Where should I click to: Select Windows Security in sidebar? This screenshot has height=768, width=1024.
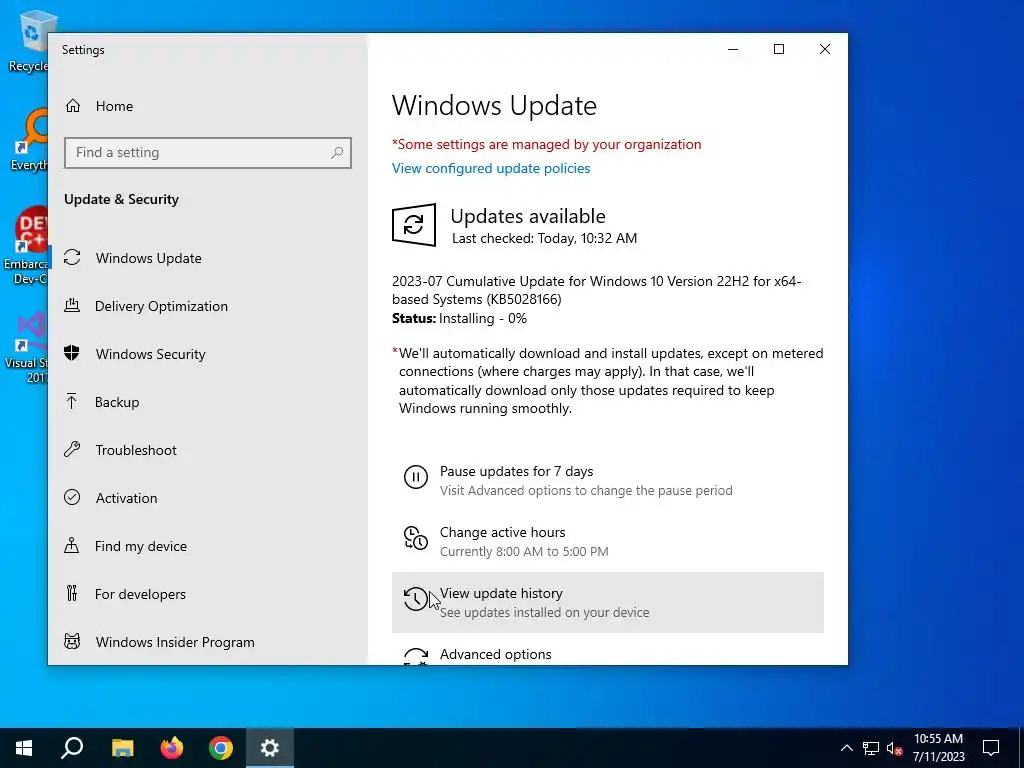(x=208, y=354)
